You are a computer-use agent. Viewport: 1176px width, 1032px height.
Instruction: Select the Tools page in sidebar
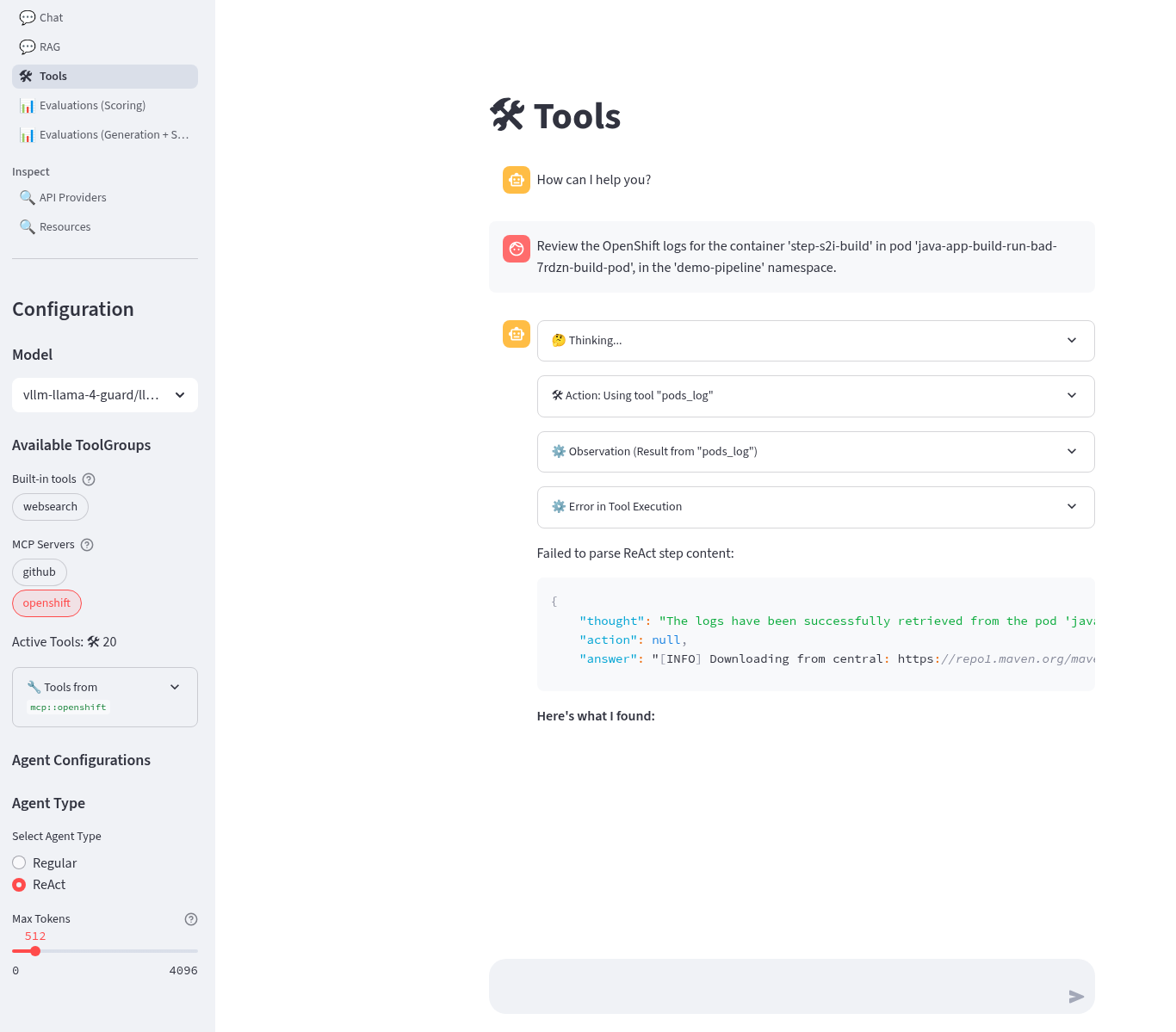point(105,76)
